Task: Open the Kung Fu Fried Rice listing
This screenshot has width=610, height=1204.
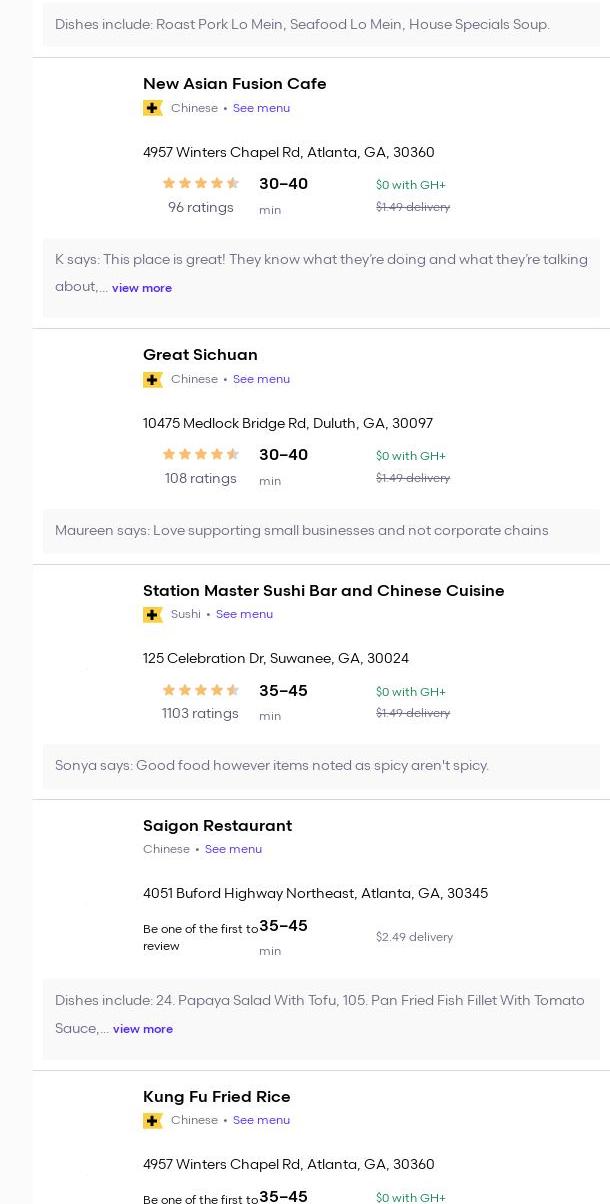Action: pos(216,1097)
